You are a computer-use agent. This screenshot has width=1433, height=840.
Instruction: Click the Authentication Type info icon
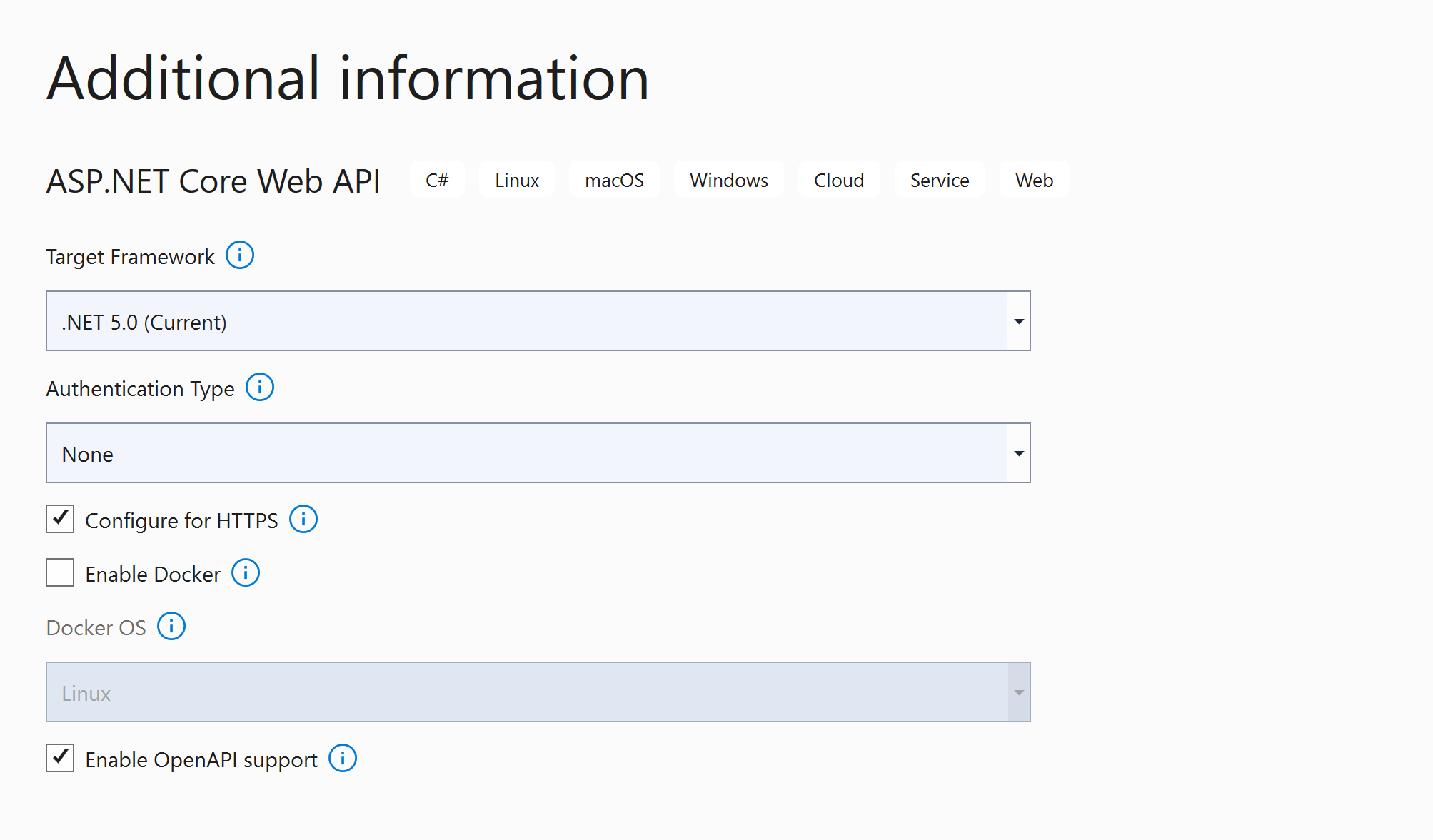[x=260, y=387]
